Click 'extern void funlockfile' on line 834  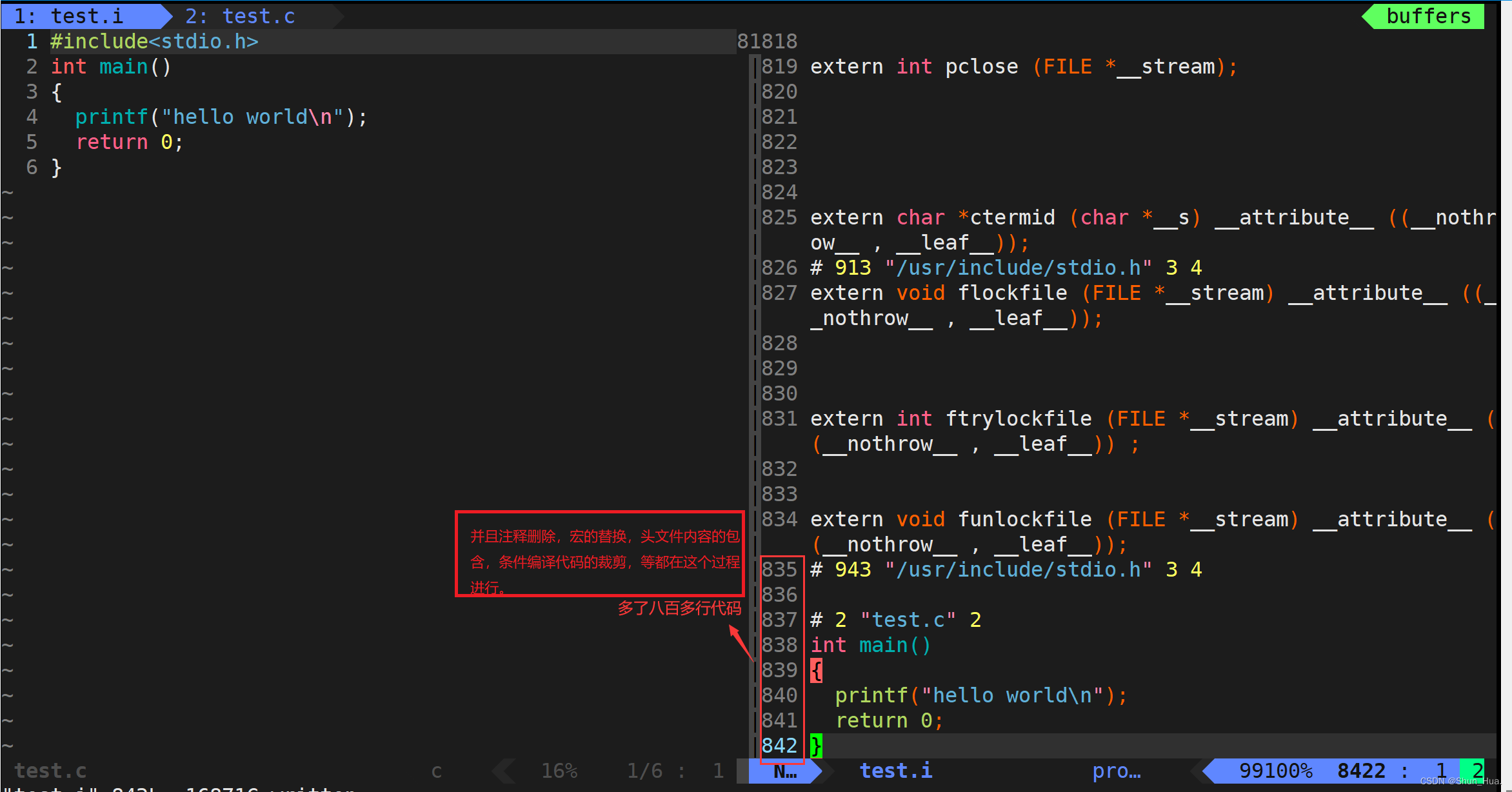point(951,519)
